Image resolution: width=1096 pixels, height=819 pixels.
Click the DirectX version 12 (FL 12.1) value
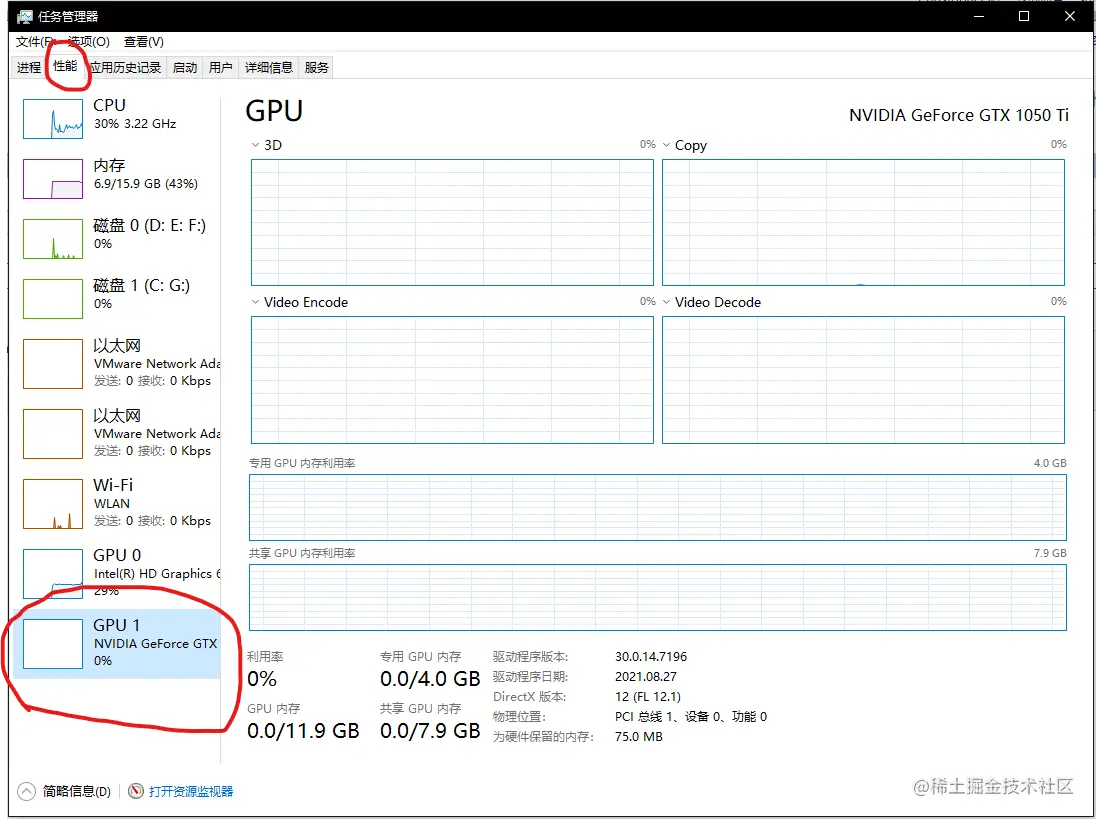(648, 697)
